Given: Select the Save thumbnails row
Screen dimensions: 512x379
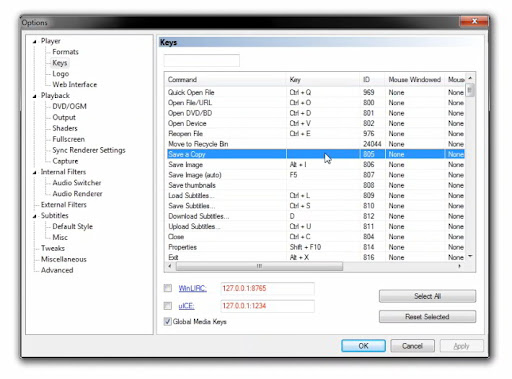Looking at the screenshot, I should point(315,185).
